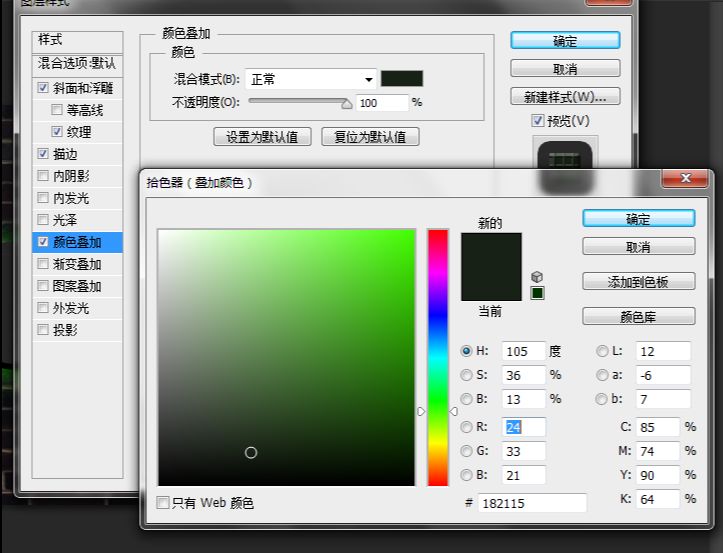Enable the 图案叠加 checkbox
This screenshot has height=553, width=723.
point(43,285)
